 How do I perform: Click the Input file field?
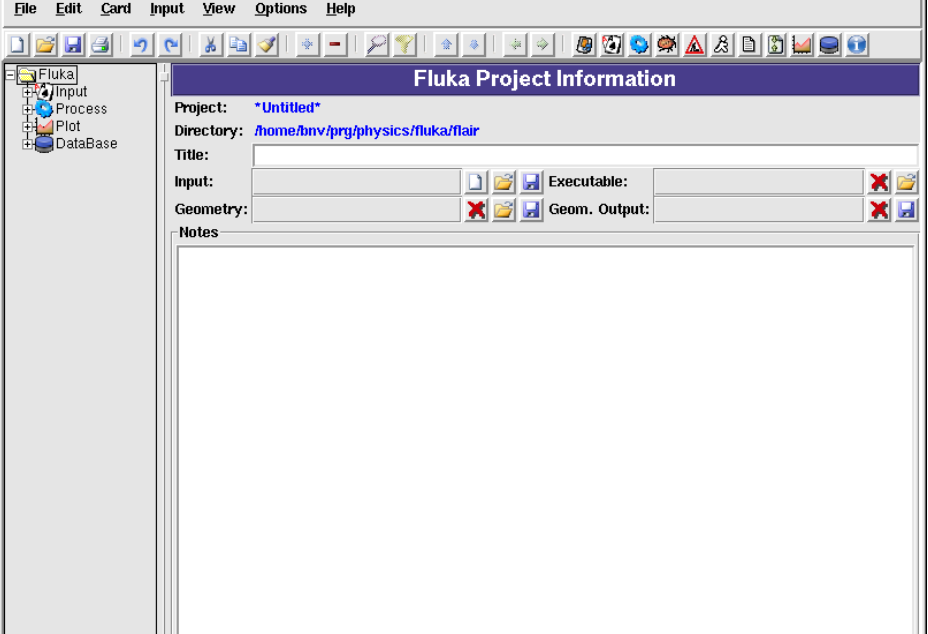pos(356,182)
